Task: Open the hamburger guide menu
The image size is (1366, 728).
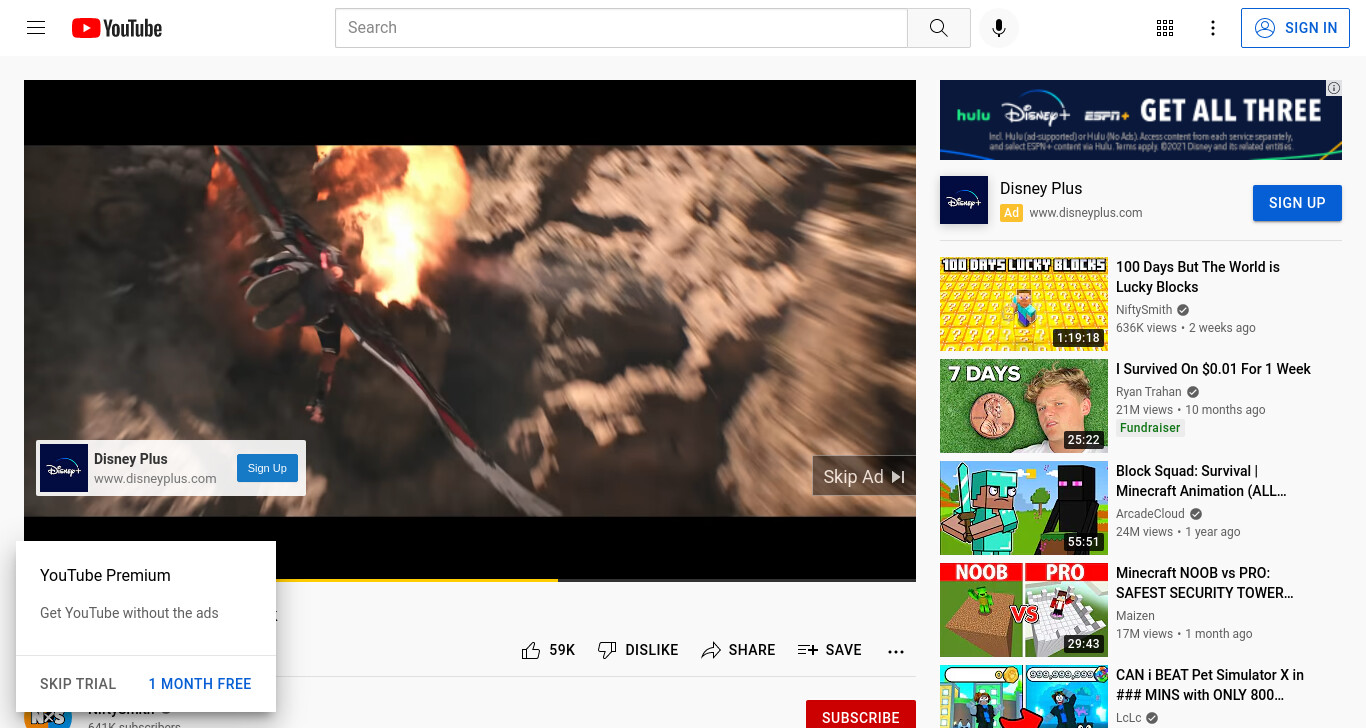Action: [36, 28]
